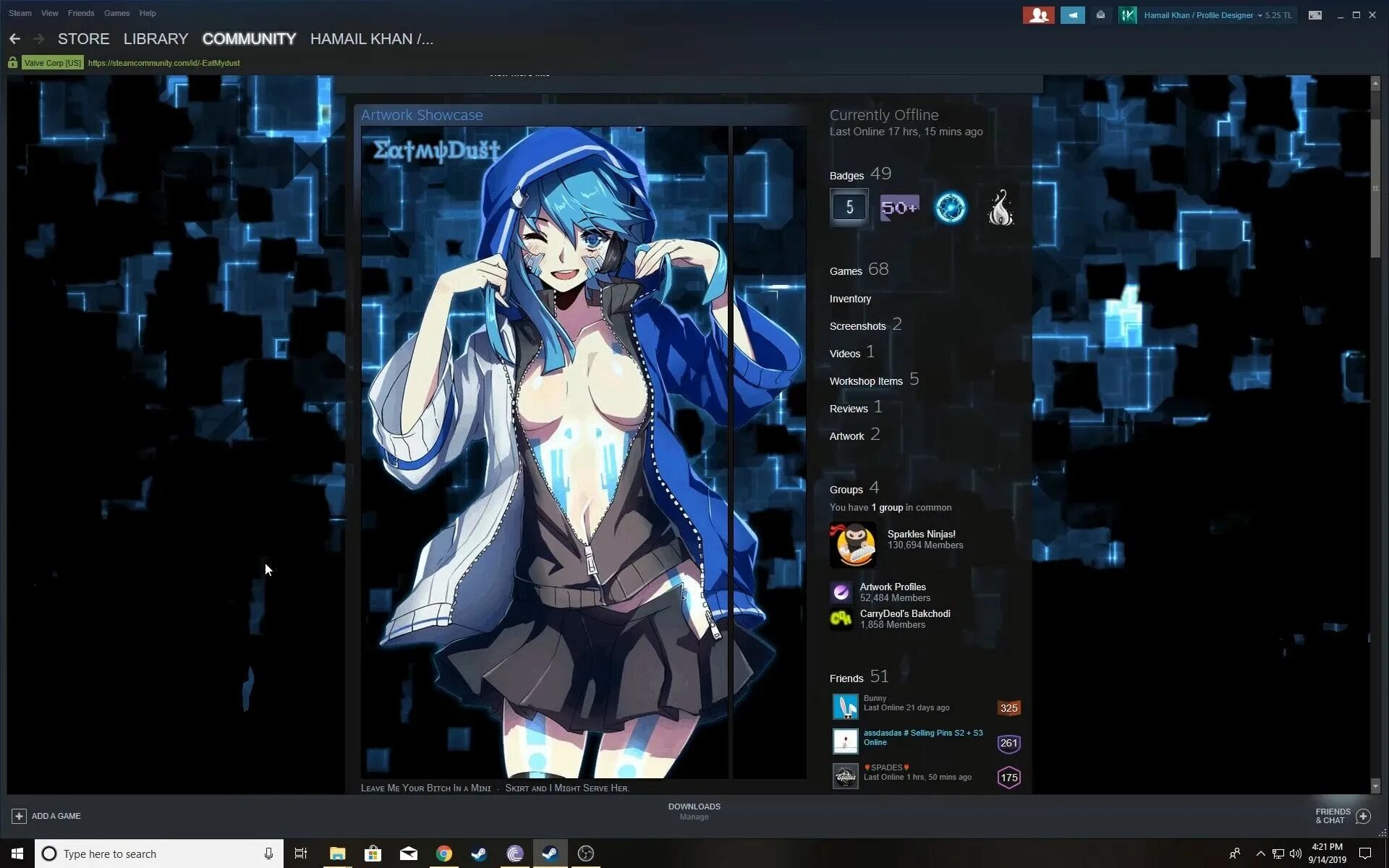Open Friends & Chat plus icon

click(x=1363, y=816)
